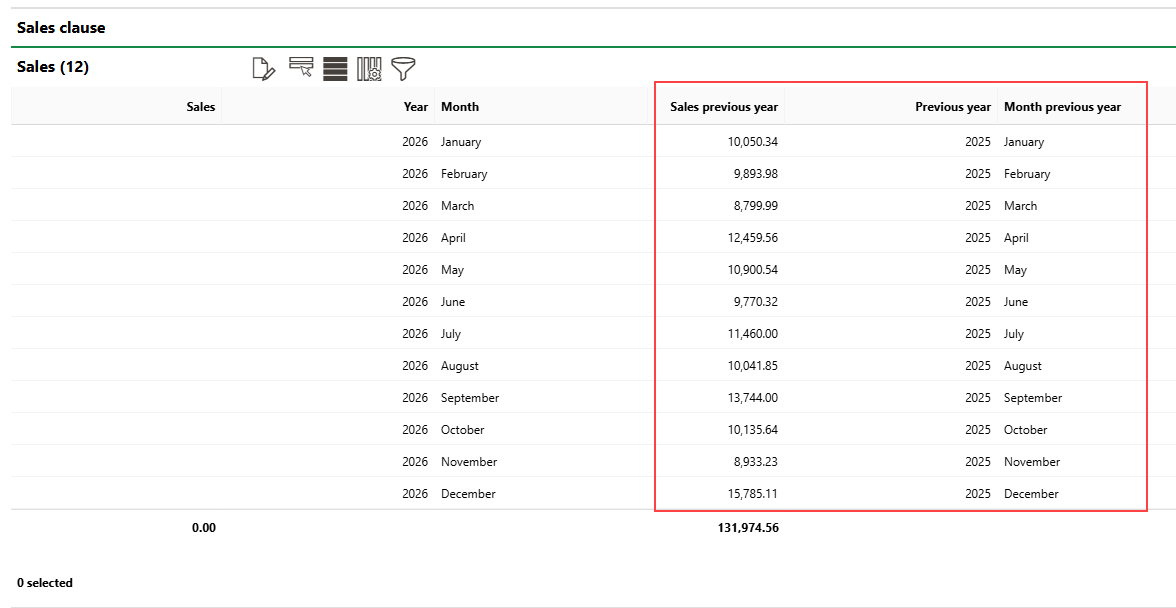This screenshot has width=1176, height=608.
Task: Click the 15,785.11 December sales value
Action: point(752,494)
